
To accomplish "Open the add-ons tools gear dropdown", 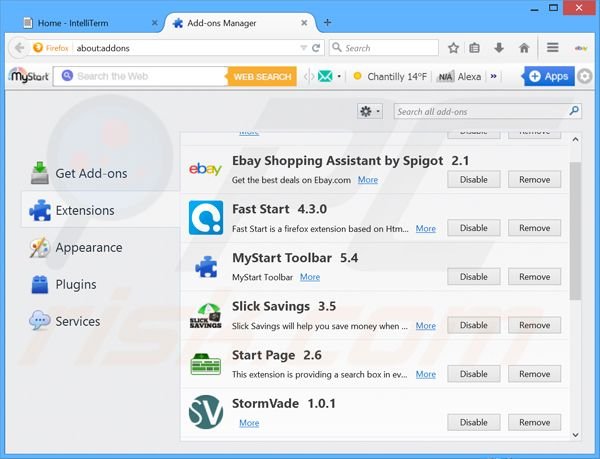I will coord(370,111).
